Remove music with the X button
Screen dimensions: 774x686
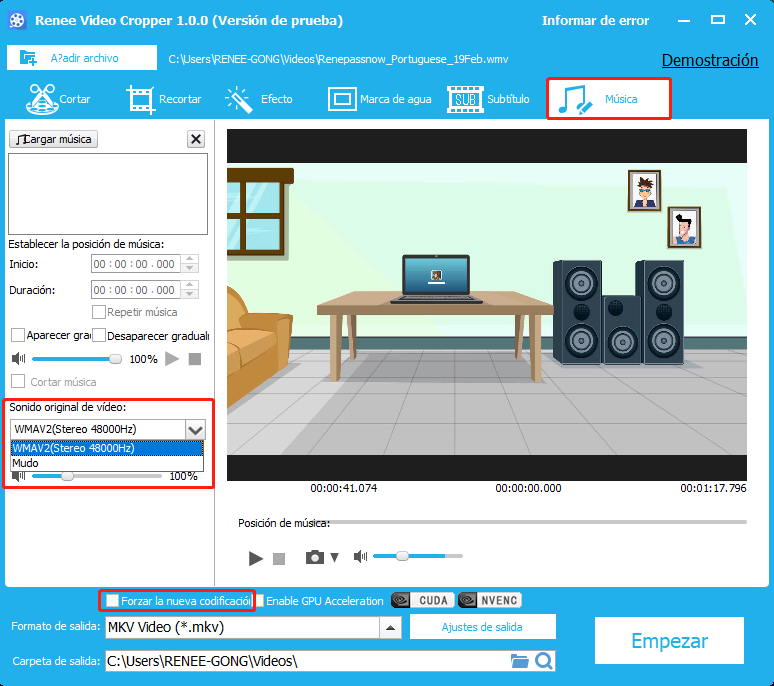[x=196, y=139]
